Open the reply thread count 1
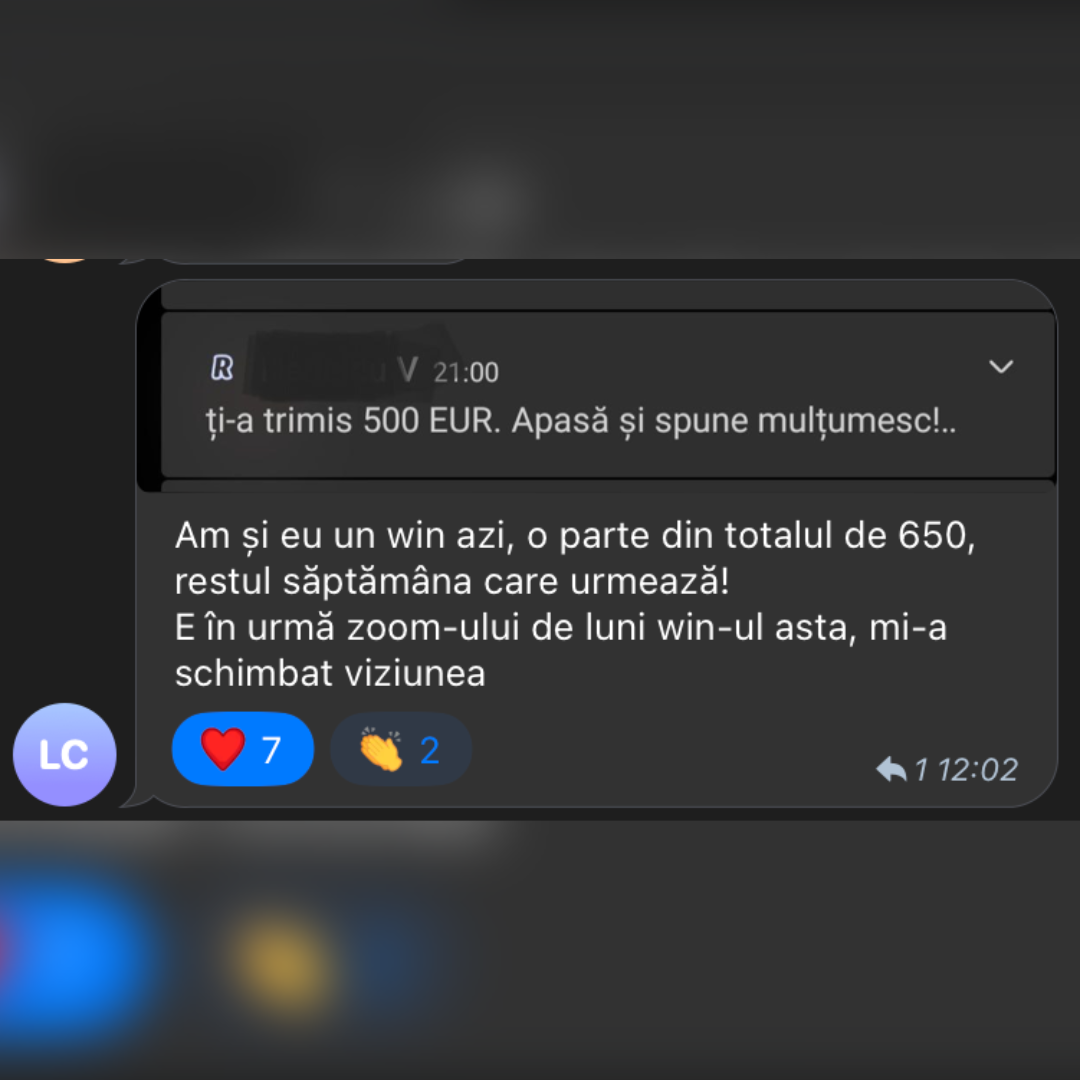The height and width of the screenshot is (1080, 1080). (921, 769)
